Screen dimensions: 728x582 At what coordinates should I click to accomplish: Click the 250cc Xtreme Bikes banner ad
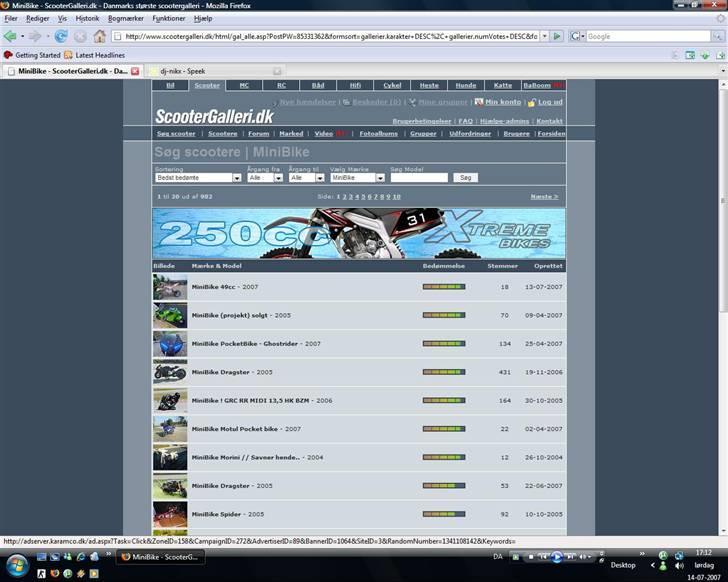coord(359,233)
